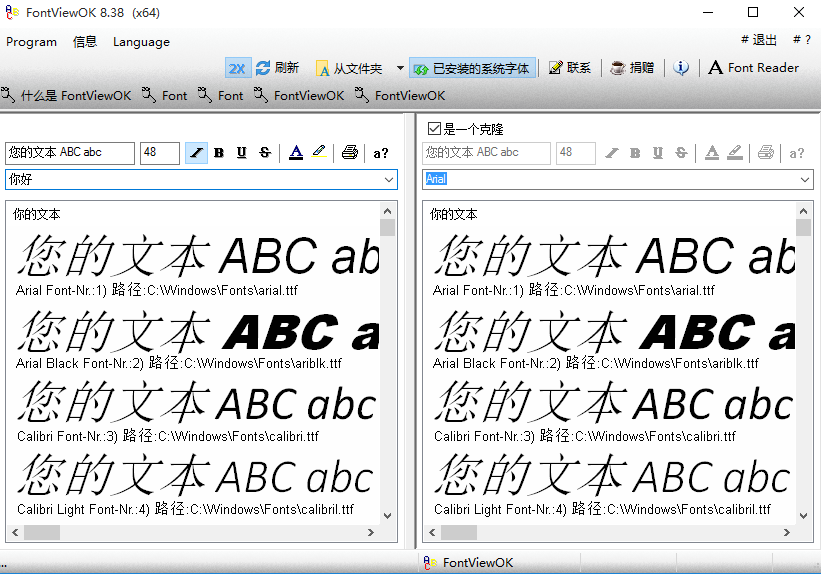Pick the font color with the A icon
The image size is (821, 574).
point(295,153)
